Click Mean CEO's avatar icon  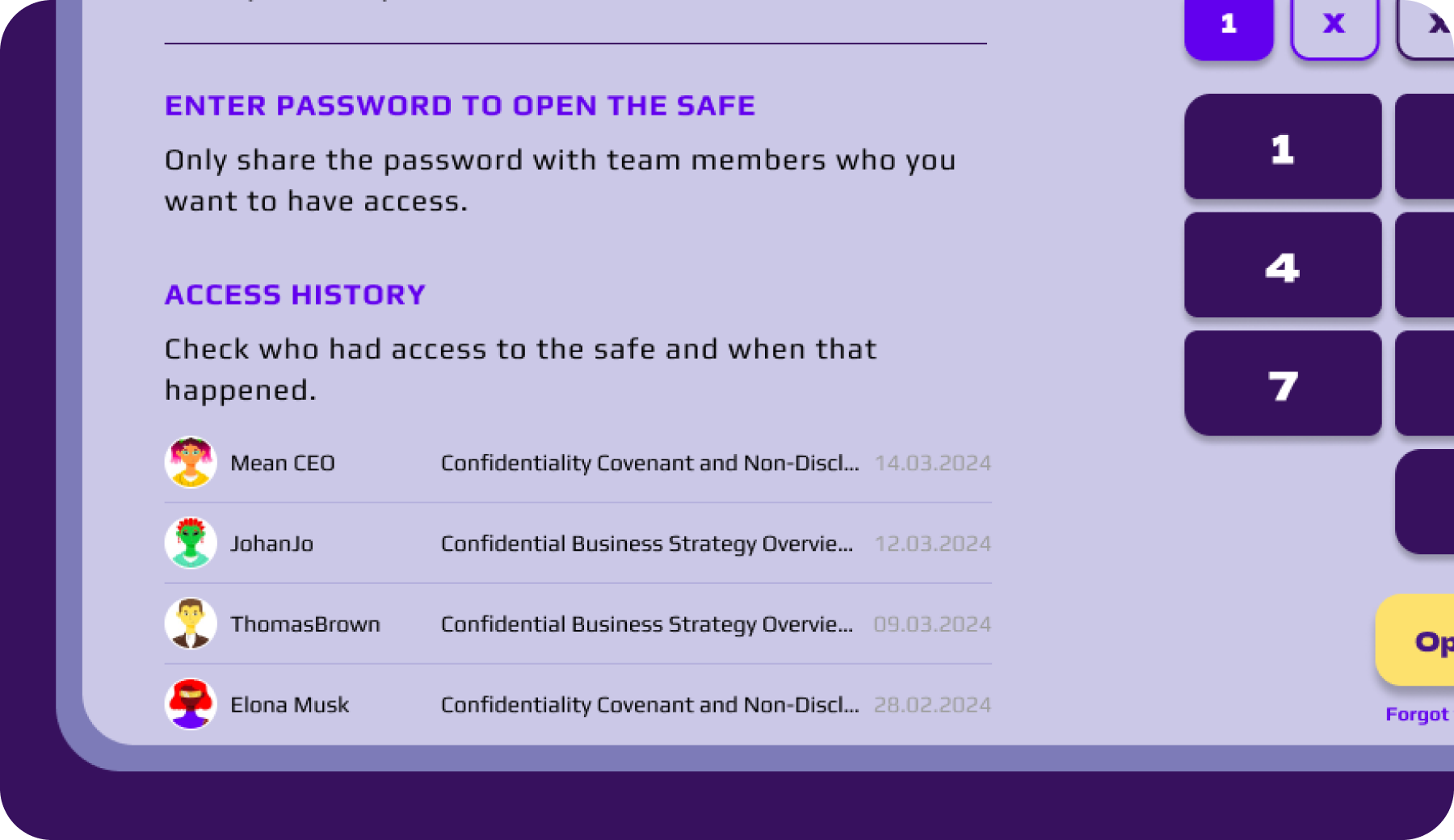191,463
